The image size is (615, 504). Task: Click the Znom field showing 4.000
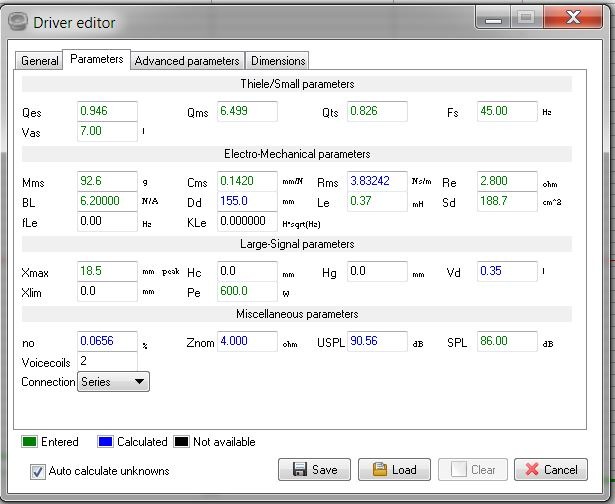pyautogui.click(x=247, y=341)
